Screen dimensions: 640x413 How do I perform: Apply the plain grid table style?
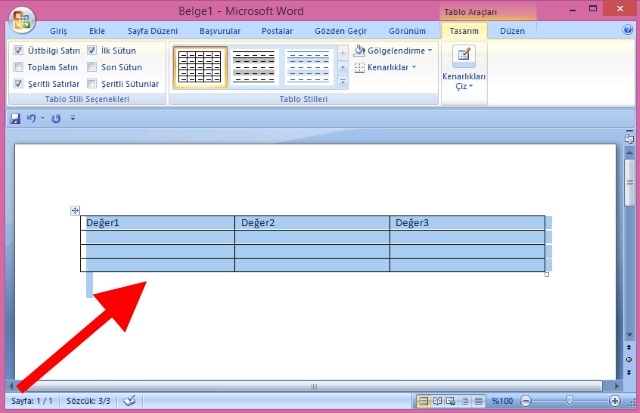[x=200, y=67]
